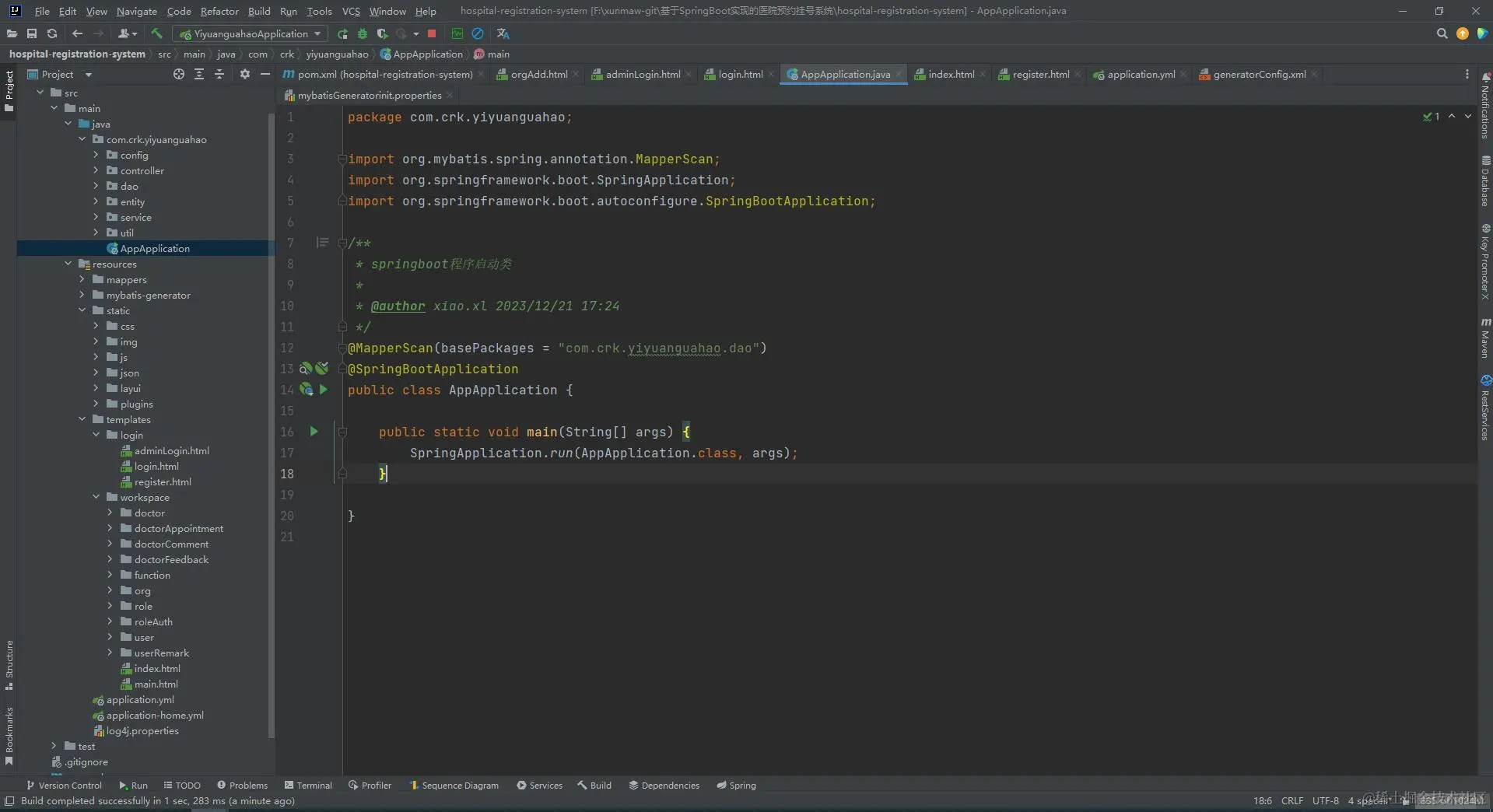Select adminLogin.html in the project tree
The height and width of the screenshot is (812, 1493).
pos(171,450)
